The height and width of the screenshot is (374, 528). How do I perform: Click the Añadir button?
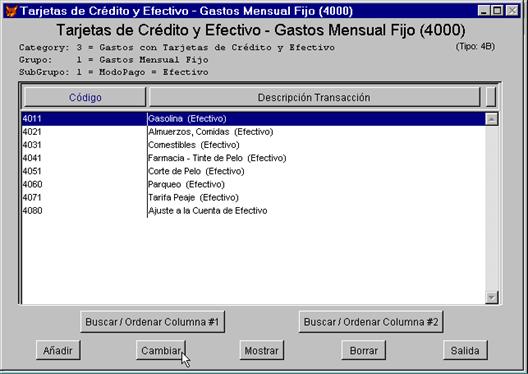pos(58,350)
